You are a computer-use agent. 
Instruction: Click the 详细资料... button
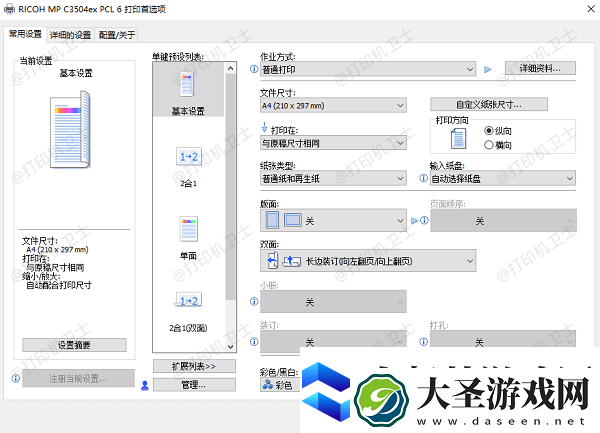click(x=540, y=68)
